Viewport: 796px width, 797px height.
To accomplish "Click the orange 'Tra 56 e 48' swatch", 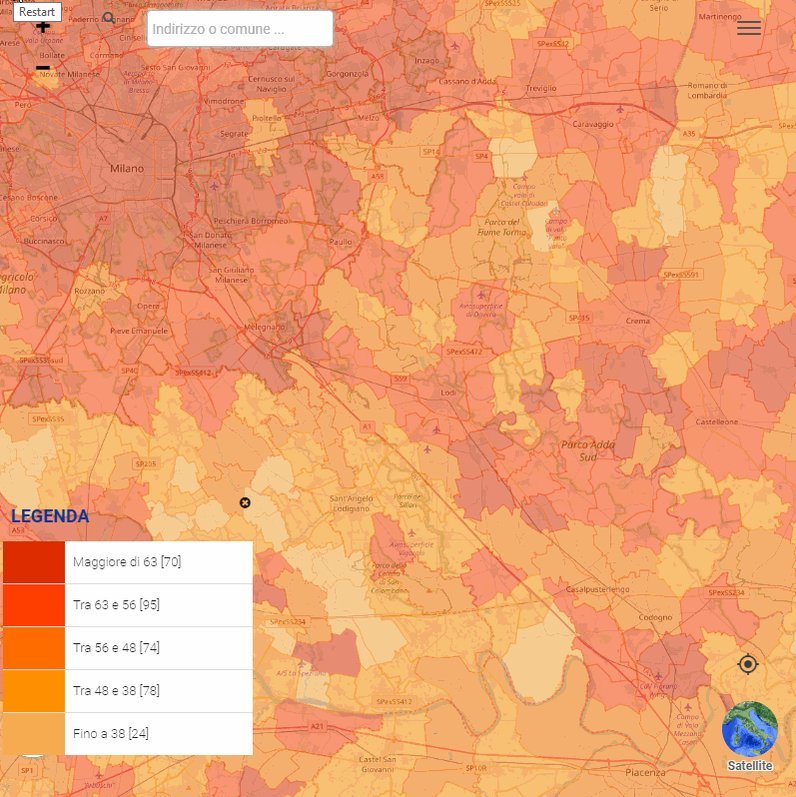I will click(33, 648).
